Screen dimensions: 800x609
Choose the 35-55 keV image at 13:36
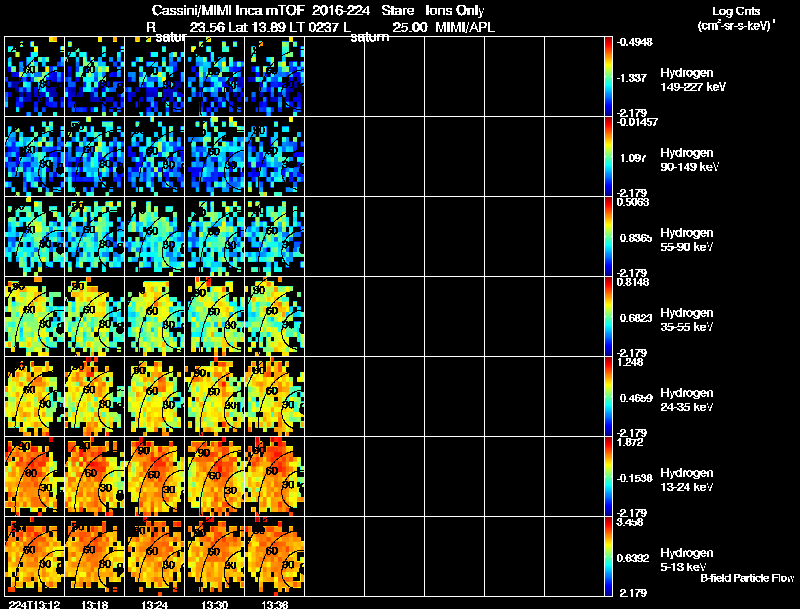tap(275, 317)
